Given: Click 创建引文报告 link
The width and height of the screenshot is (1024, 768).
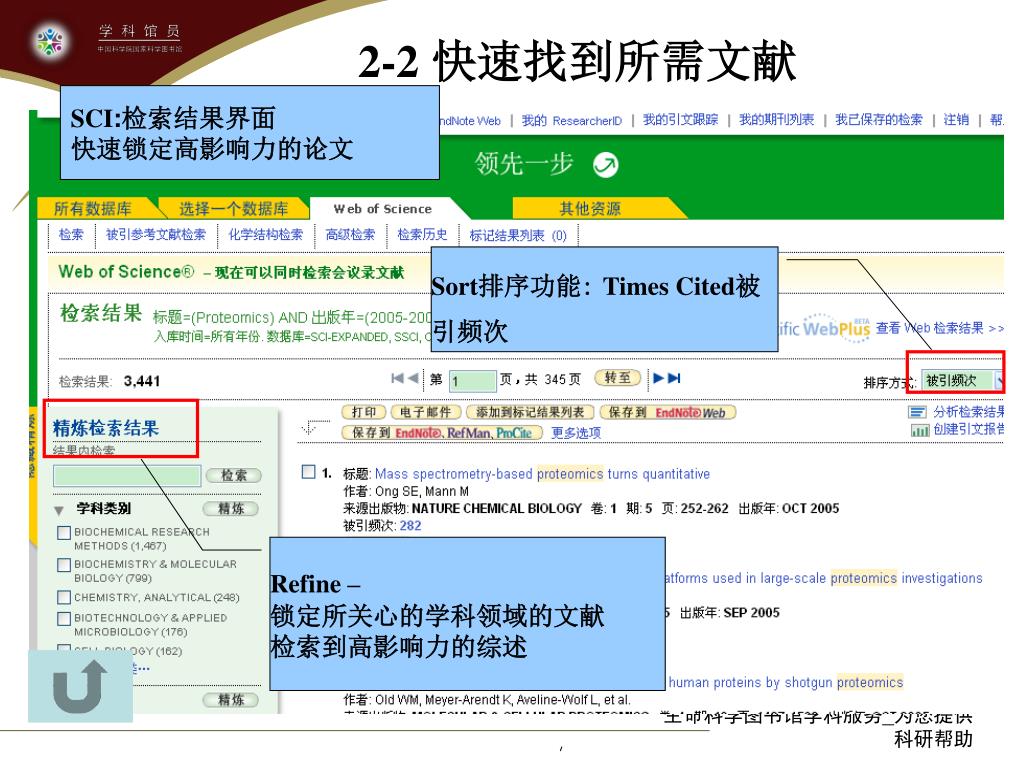Looking at the screenshot, I should pos(968,430).
